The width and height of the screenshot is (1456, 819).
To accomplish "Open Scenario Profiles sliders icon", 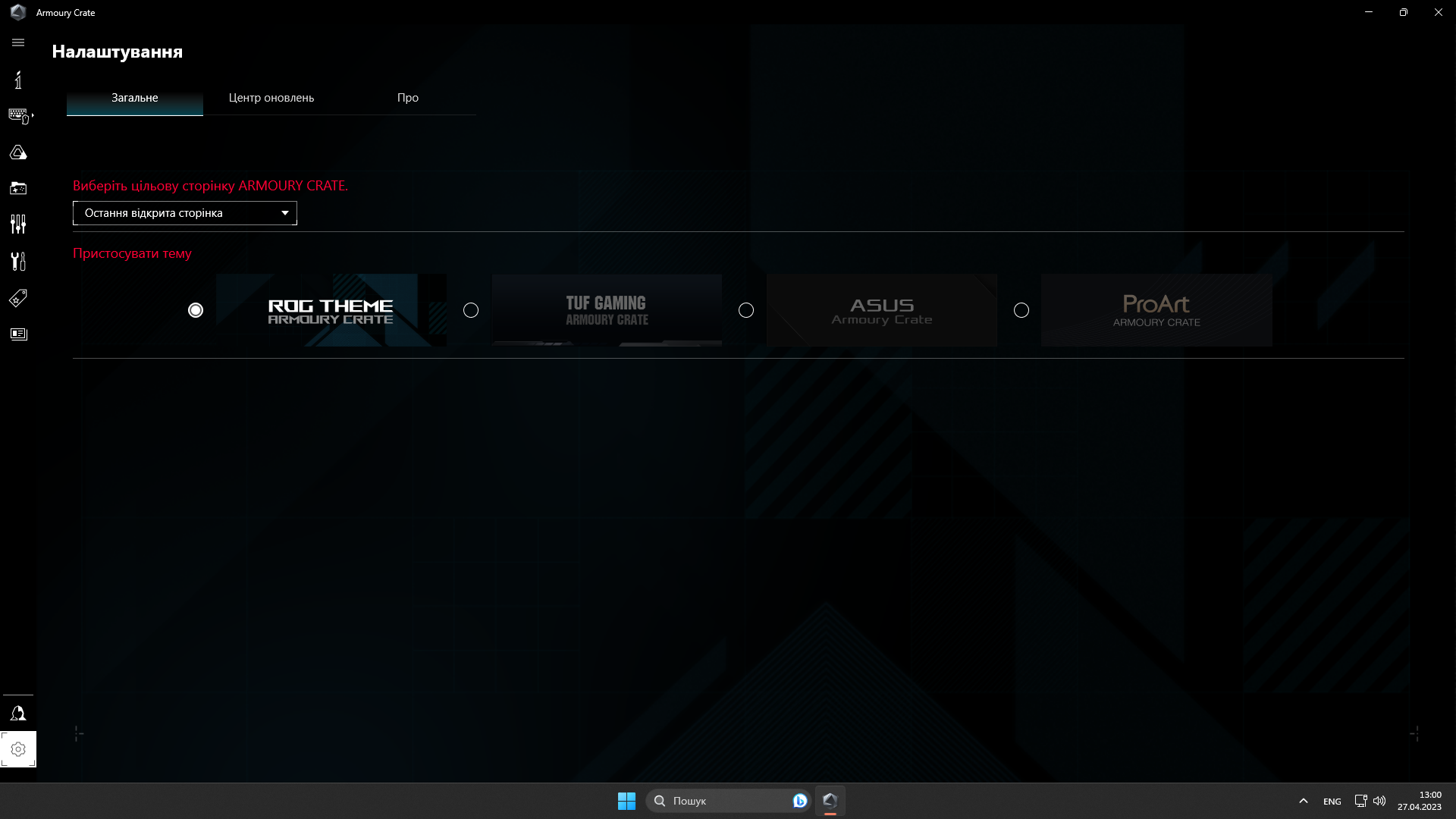I will [x=18, y=224].
